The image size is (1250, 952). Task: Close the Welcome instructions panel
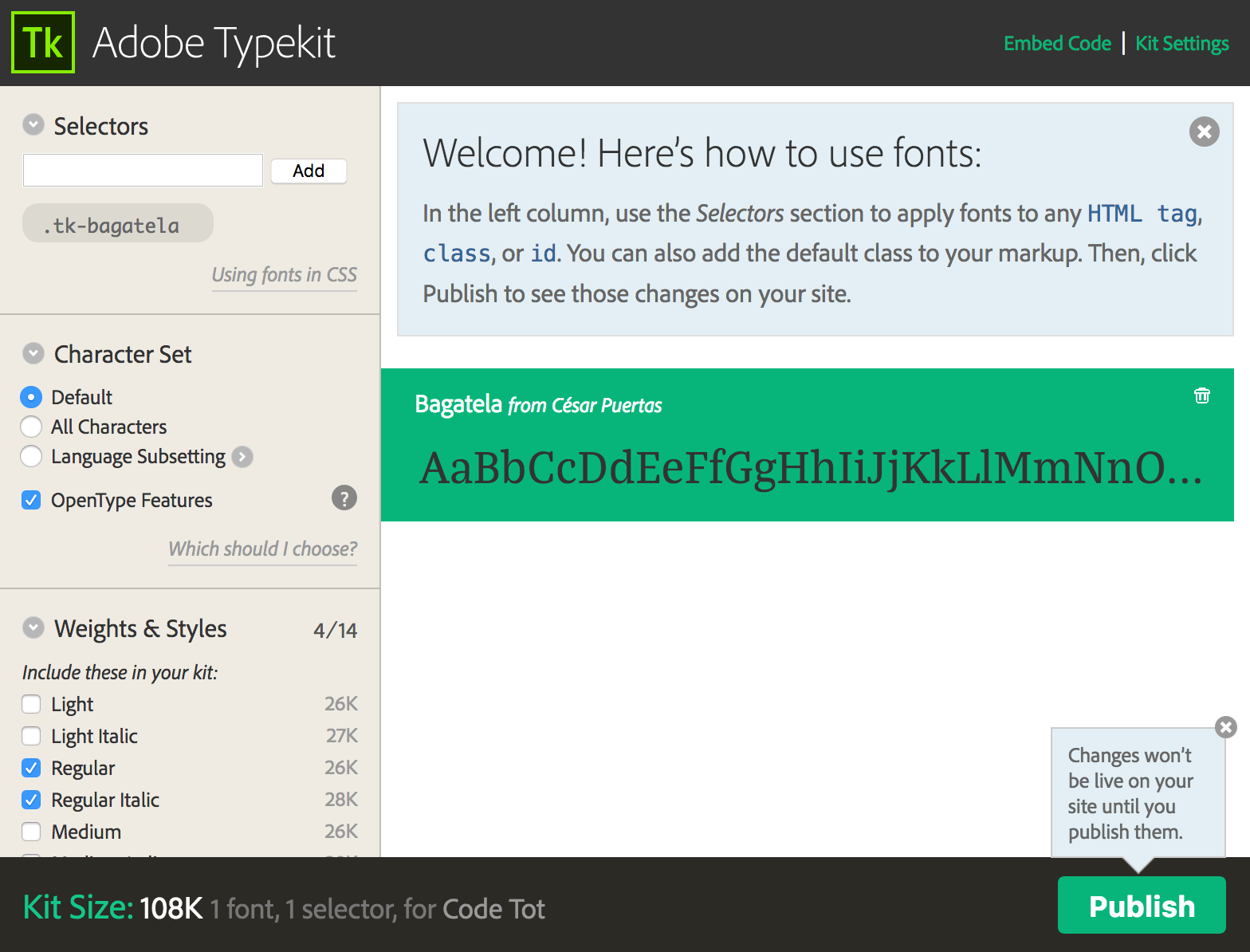[1205, 132]
